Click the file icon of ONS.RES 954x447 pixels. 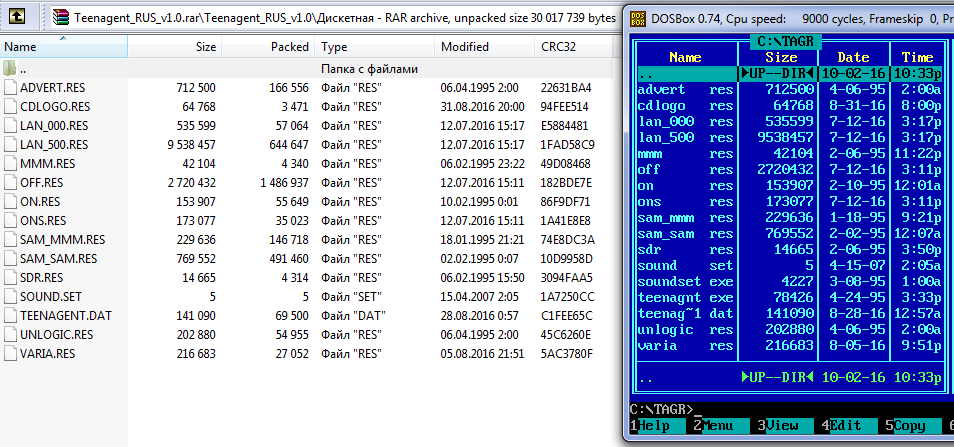pyautogui.click(x=10, y=221)
